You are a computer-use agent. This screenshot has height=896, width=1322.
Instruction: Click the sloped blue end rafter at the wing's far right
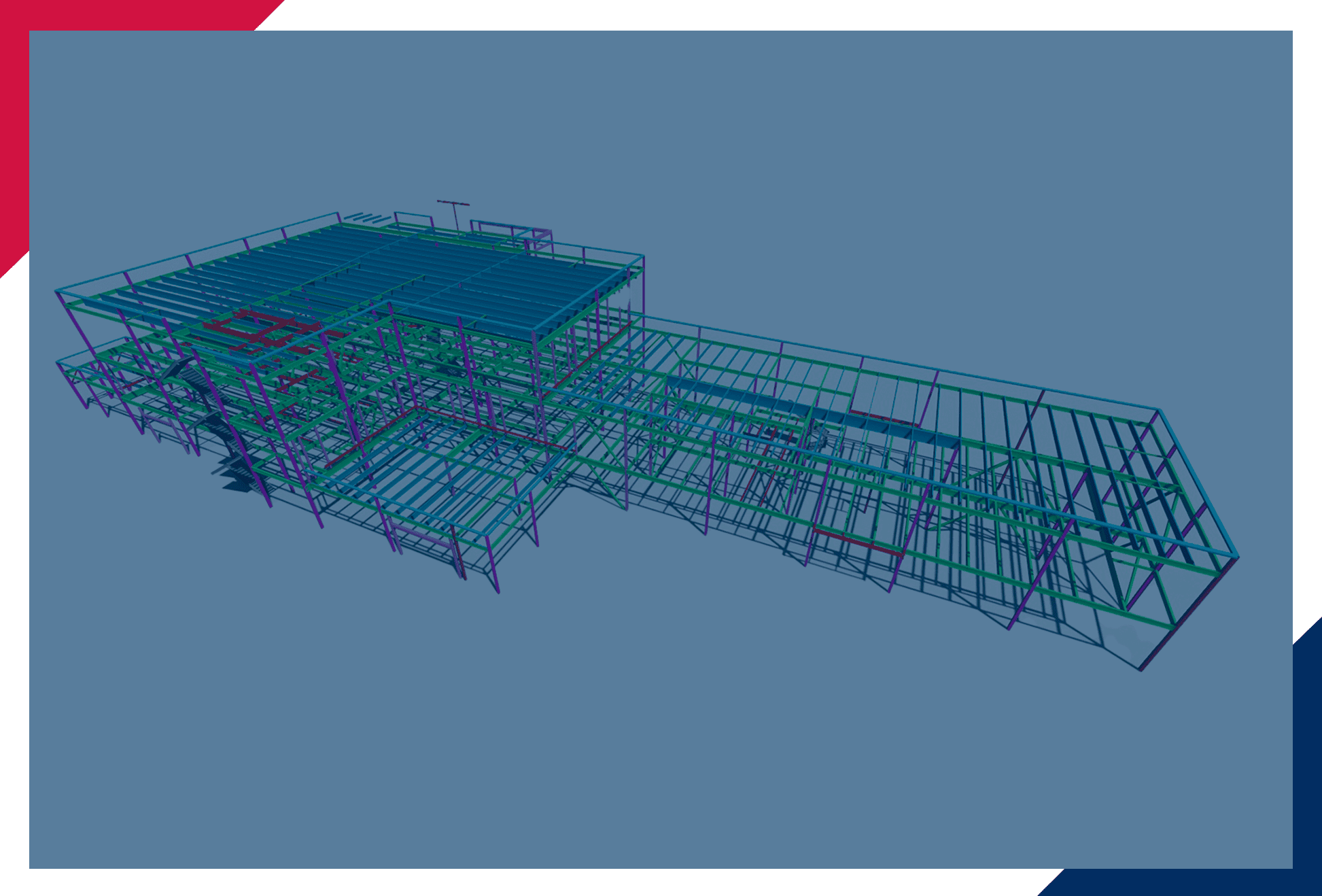click(x=1200, y=483)
